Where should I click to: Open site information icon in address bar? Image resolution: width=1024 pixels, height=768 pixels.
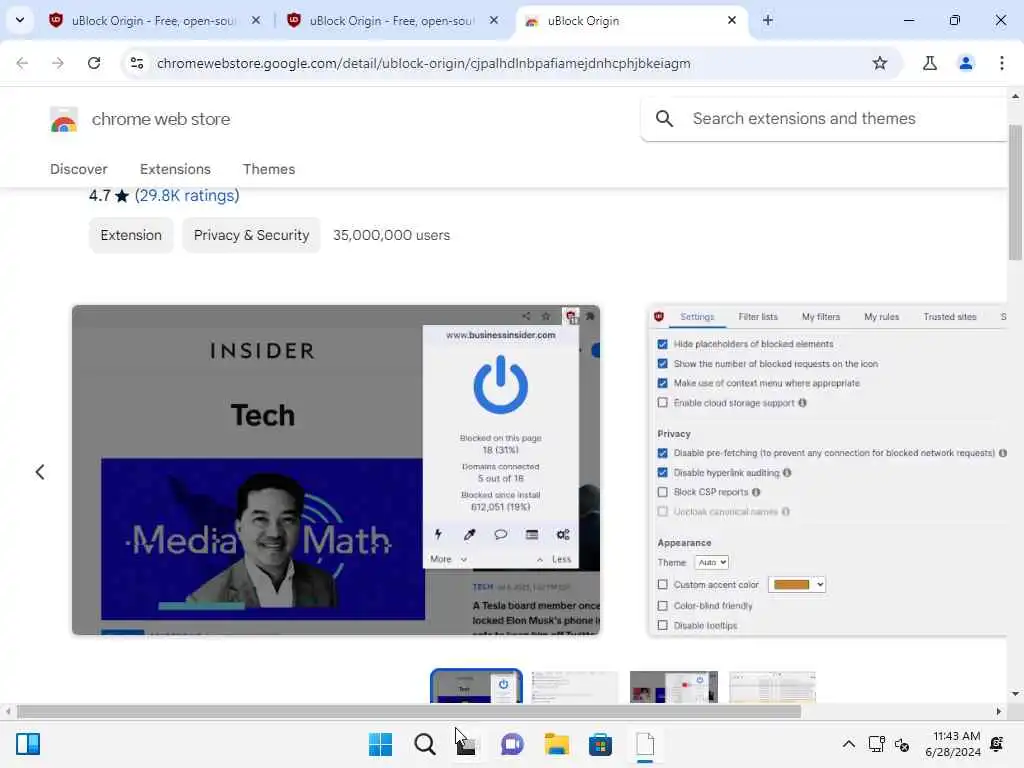coord(137,63)
